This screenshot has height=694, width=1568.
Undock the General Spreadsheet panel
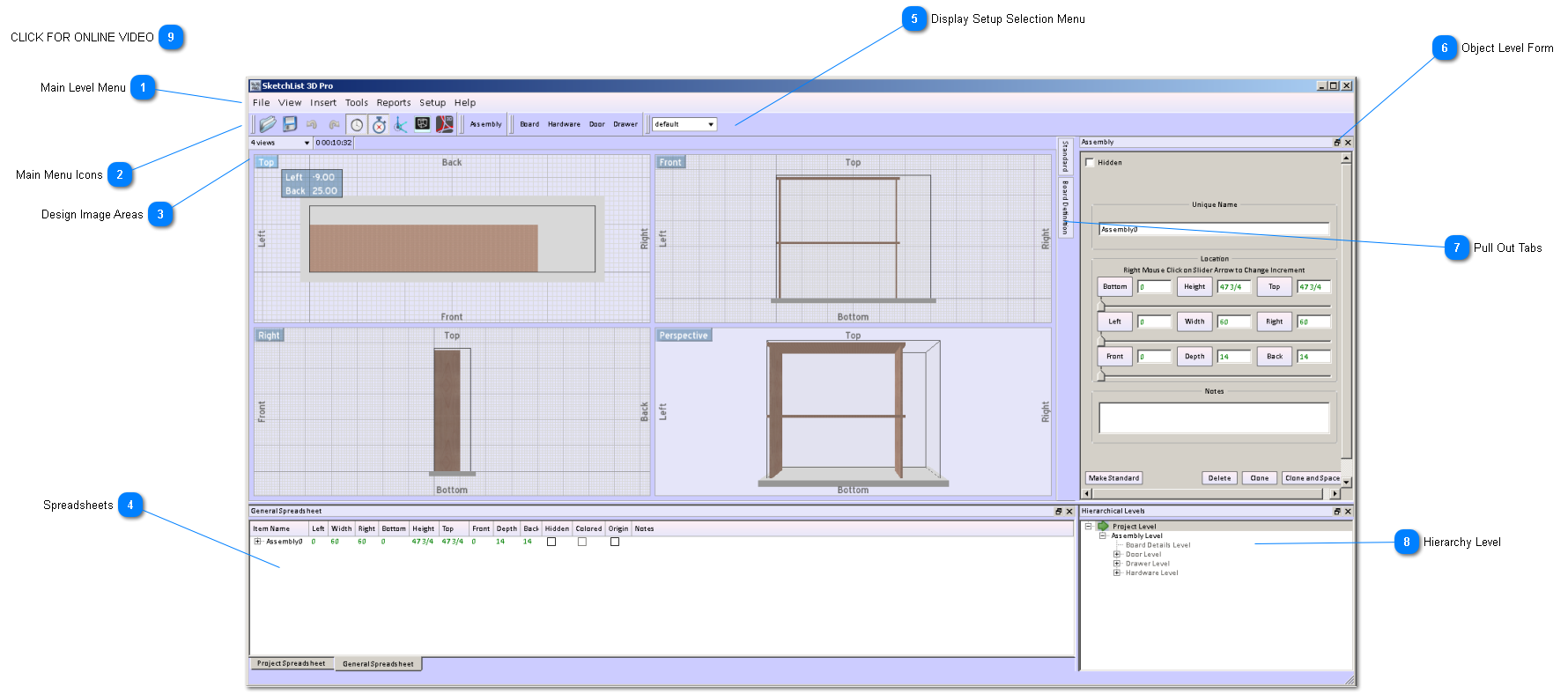[1059, 512]
